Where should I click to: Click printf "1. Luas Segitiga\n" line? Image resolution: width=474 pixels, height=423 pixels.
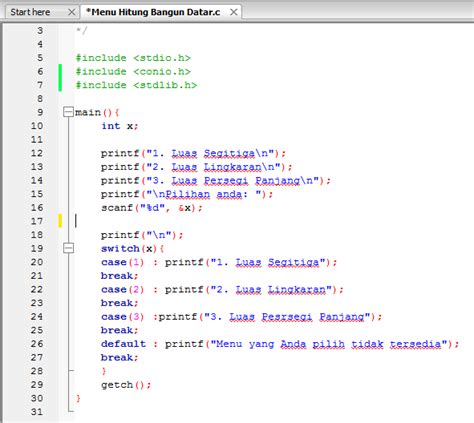coord(193,153)
